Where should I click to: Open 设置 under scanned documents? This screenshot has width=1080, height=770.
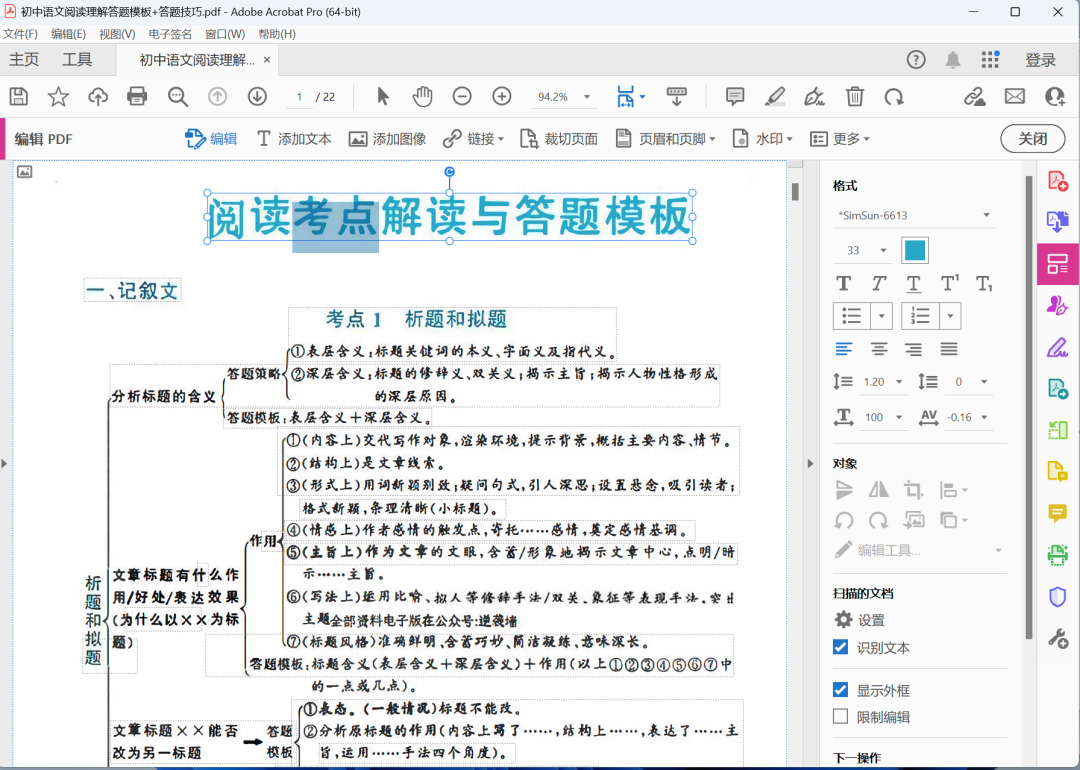click(860, 620)
